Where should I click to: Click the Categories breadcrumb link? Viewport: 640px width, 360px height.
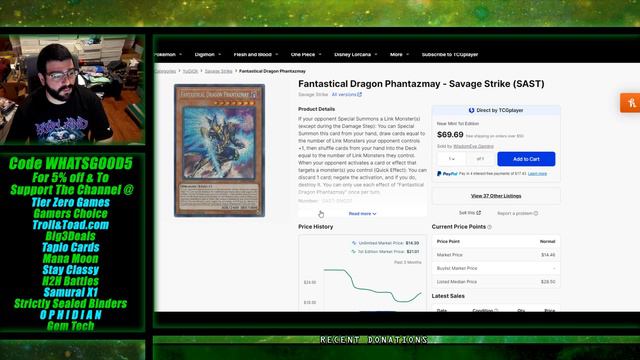click(165, 71)
